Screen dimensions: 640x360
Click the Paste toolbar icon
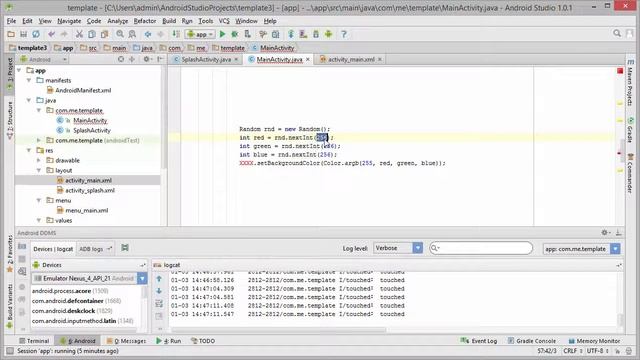pos(104,34)
